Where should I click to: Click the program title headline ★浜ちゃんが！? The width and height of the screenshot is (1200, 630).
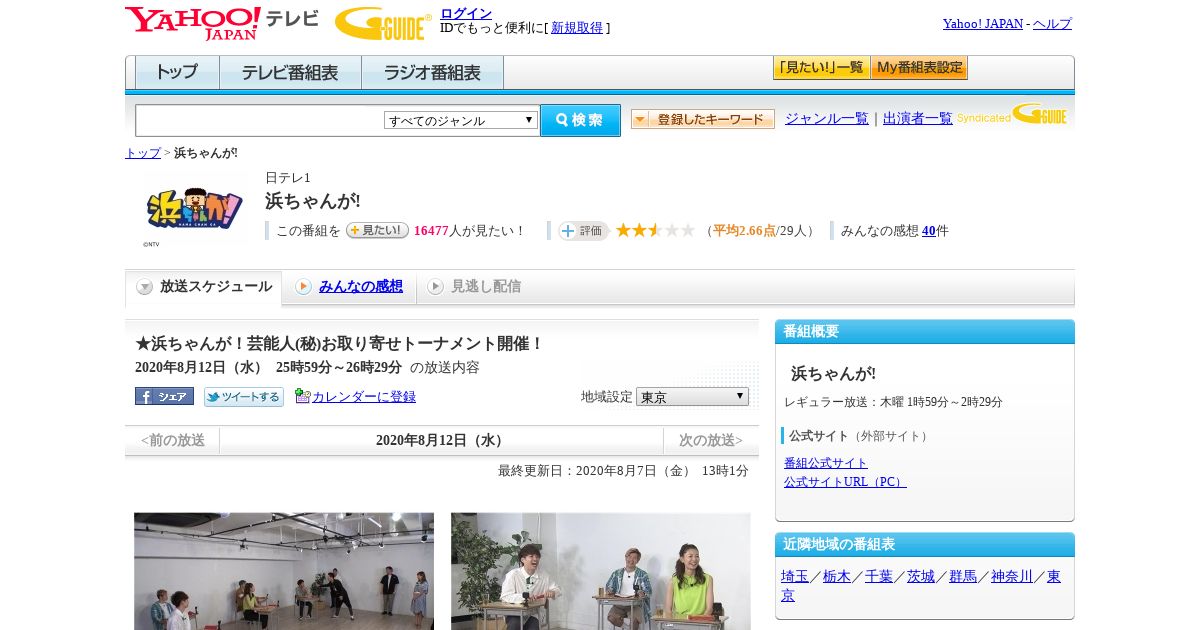tap(339, 343)
